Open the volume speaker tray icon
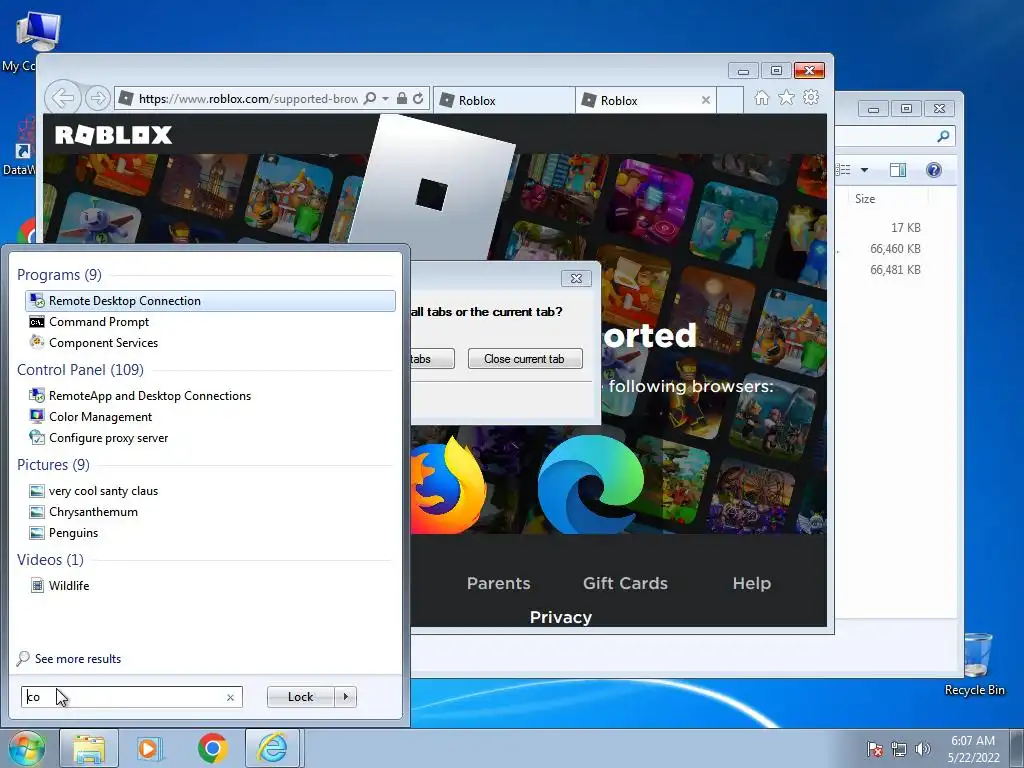The image size is (1024, 768). (x=923, y=749)
